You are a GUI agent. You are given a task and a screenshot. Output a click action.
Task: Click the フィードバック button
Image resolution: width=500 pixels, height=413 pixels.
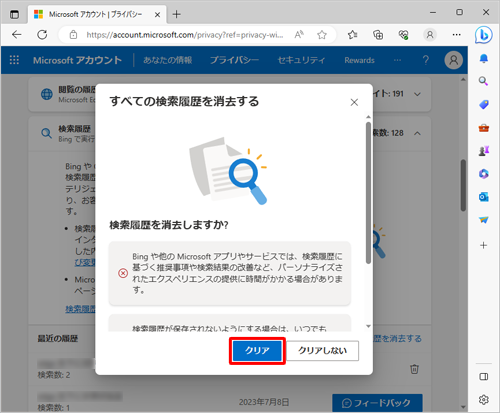tap(377, 403)
